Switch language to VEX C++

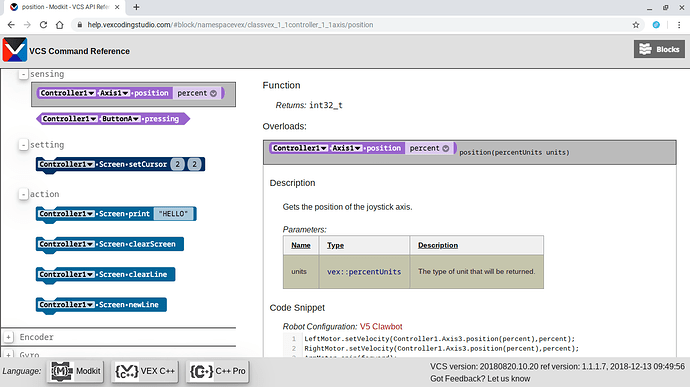tap(145, 371)
